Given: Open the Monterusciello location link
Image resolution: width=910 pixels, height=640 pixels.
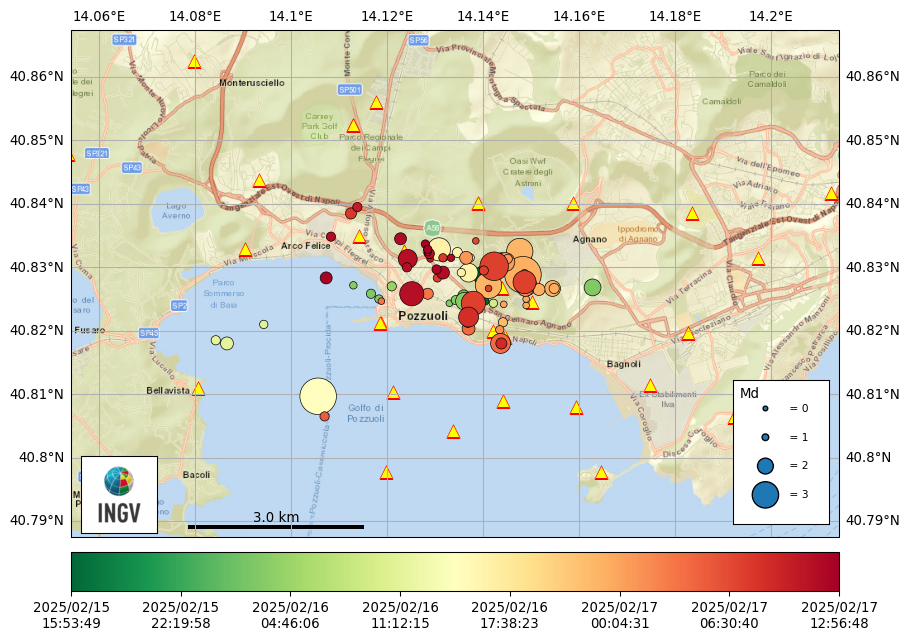Looking at the screenshot, I should pos(251,83).
